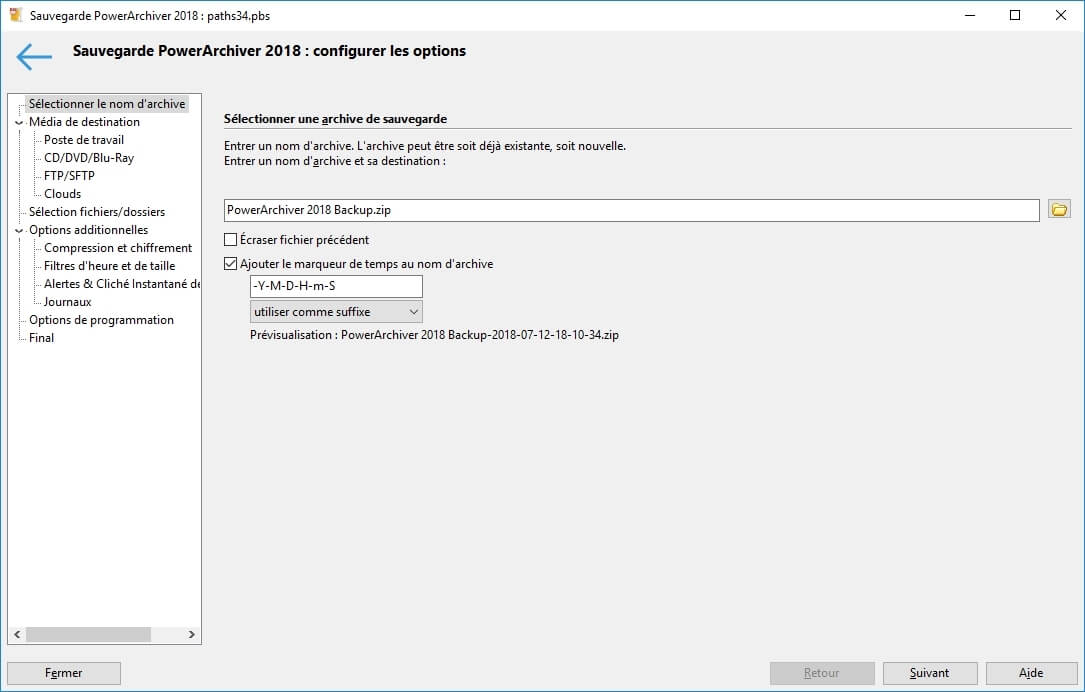Toggle the Ajouter le marqueur de temps checkbox
This screenshot has height=692, width=1085.
231,264
